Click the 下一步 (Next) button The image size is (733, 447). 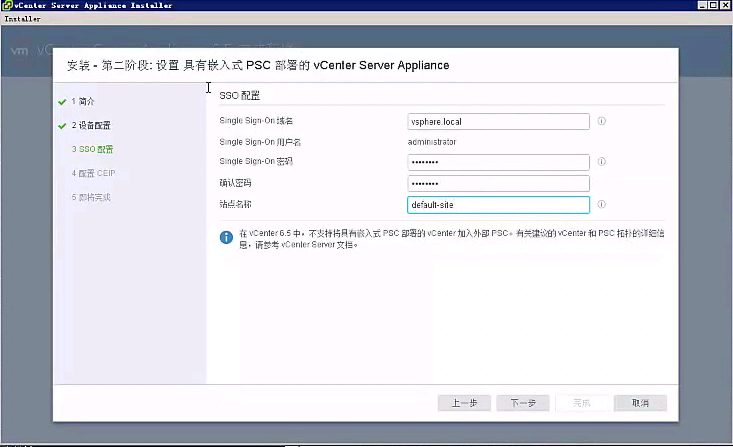click(523, 403)
